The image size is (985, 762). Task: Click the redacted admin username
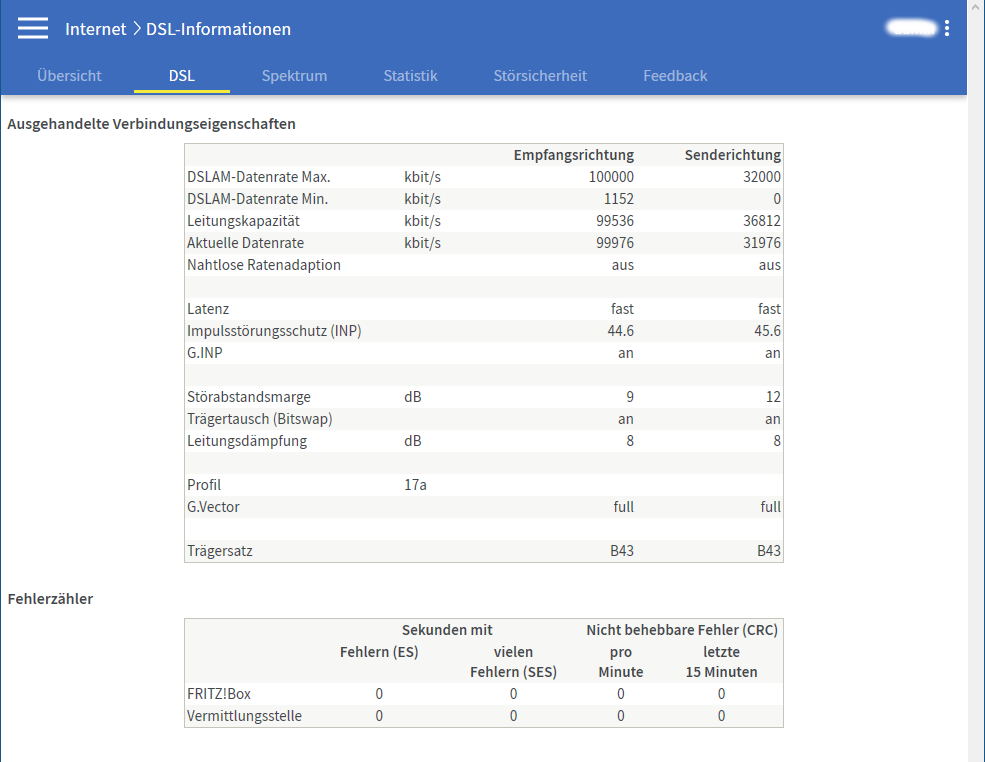(x=913, y=29)
